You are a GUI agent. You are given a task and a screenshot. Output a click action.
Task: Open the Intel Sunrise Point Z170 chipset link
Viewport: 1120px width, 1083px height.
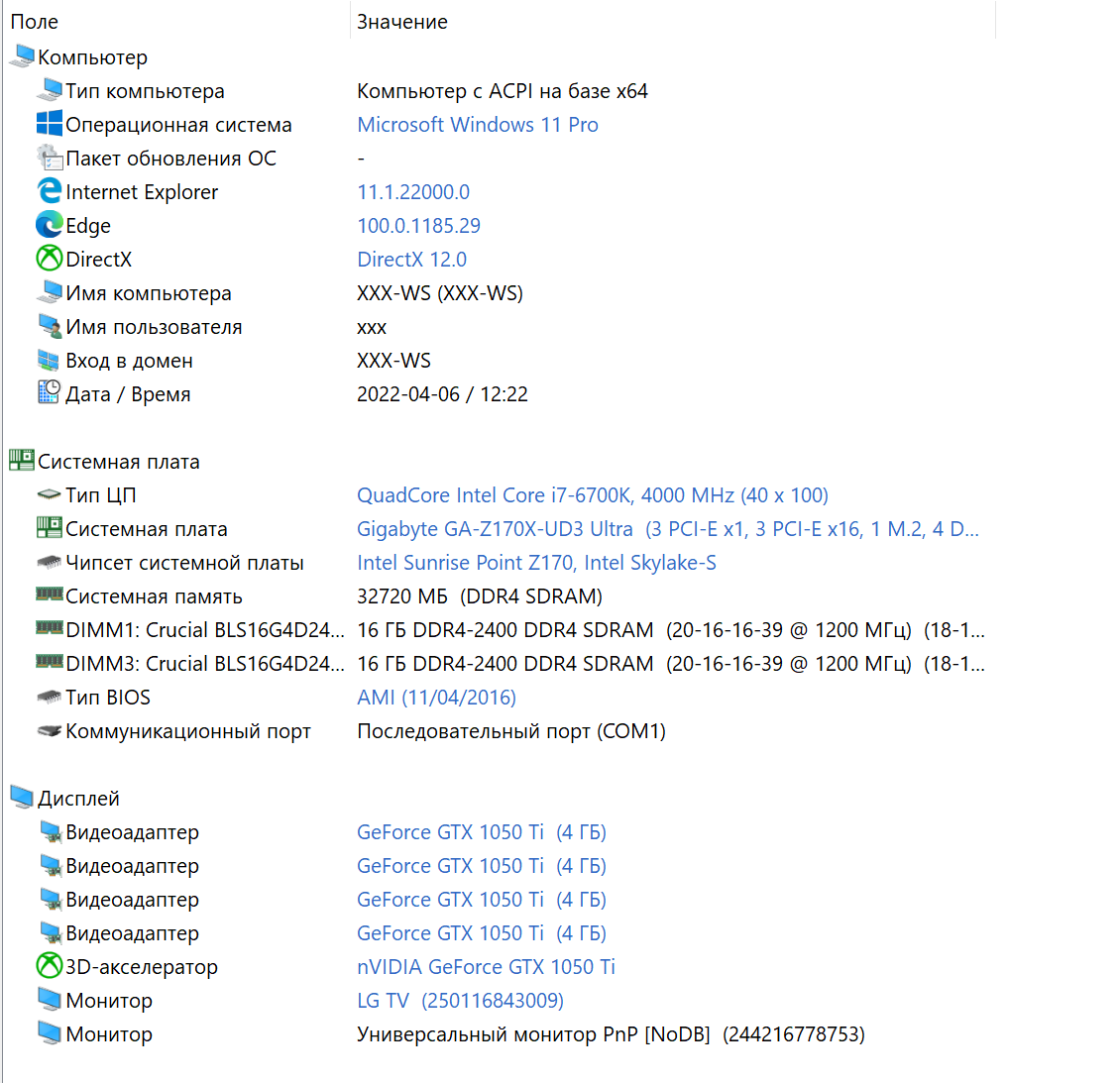click(536, 563)
